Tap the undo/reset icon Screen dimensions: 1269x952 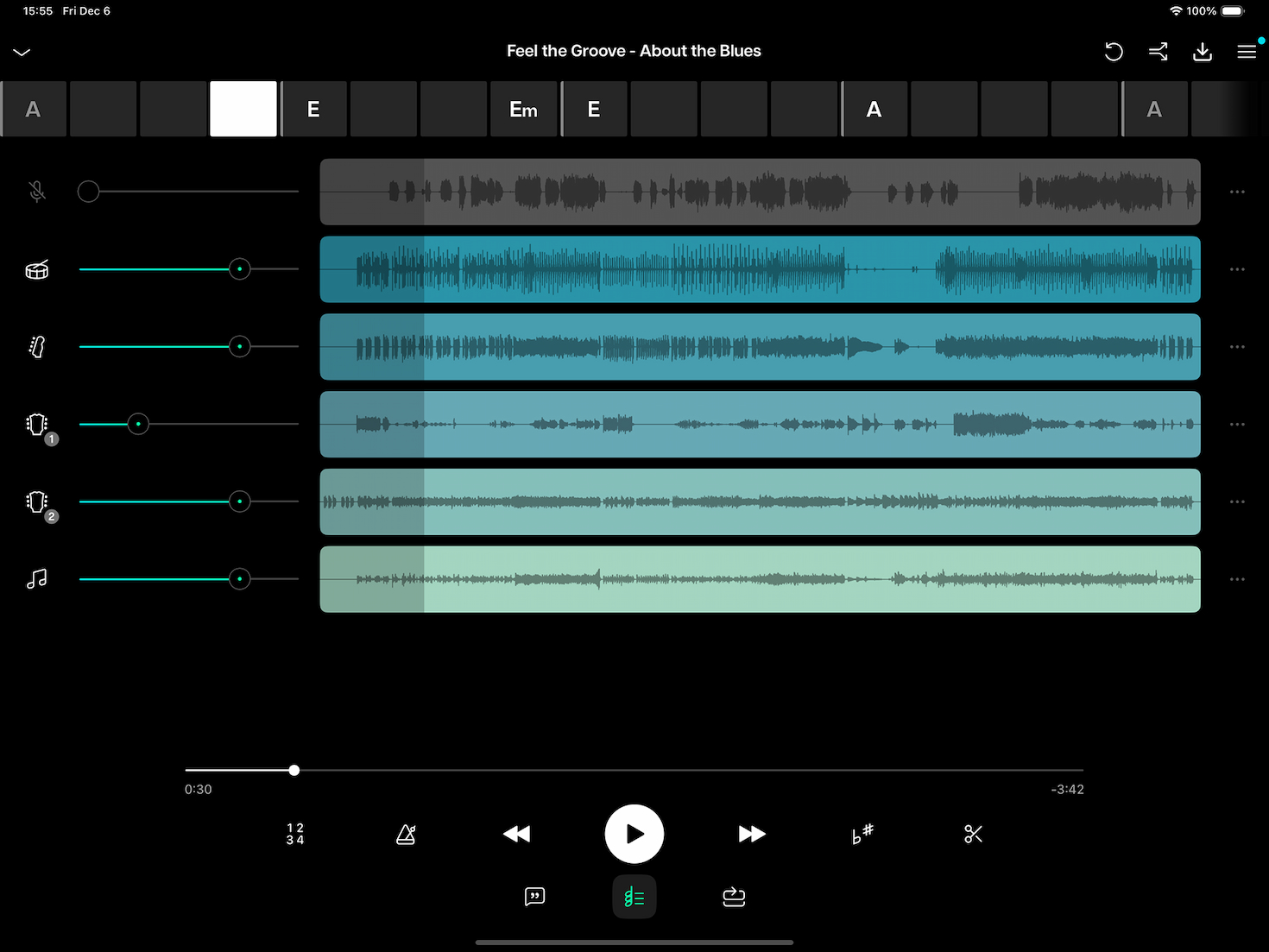point(1113,52)
